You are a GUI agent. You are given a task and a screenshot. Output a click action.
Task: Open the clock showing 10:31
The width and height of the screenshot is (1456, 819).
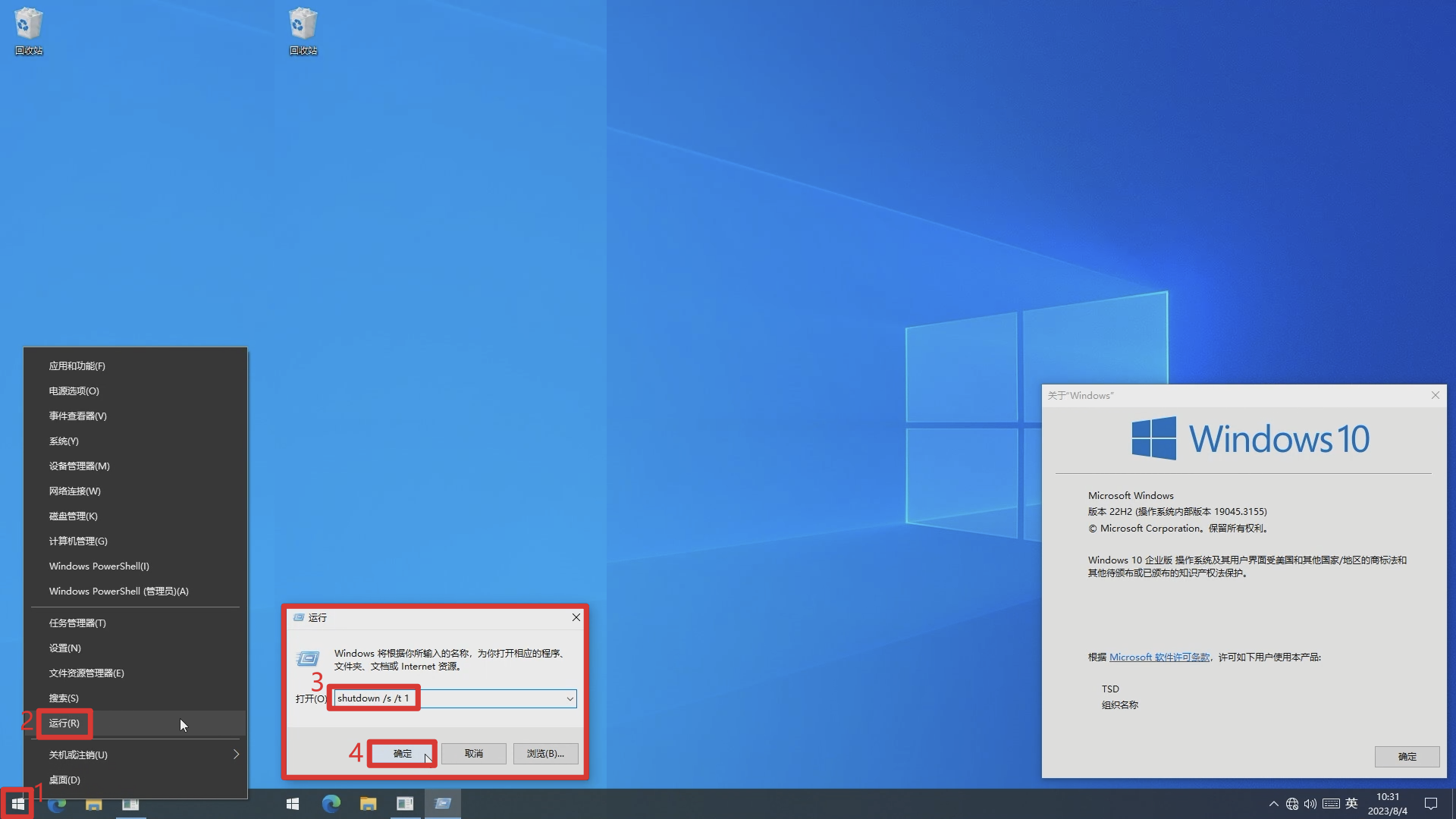tap(1388, 804)
